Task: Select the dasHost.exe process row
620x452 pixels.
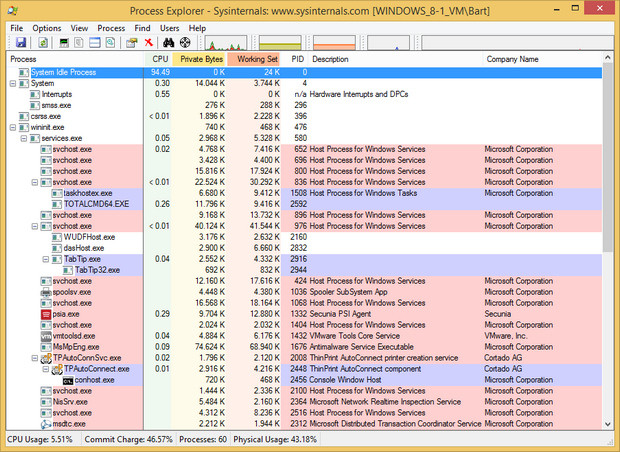Action: click(304, 248)
